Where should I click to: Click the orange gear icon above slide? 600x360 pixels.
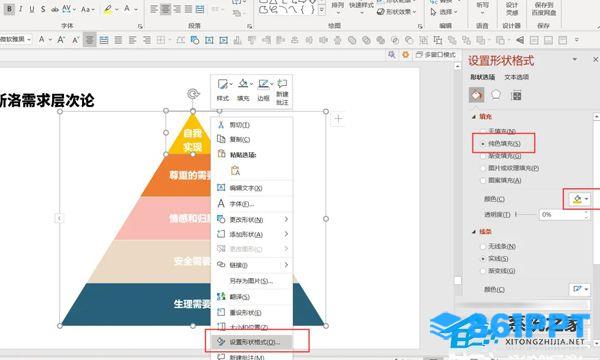[406, 55]
